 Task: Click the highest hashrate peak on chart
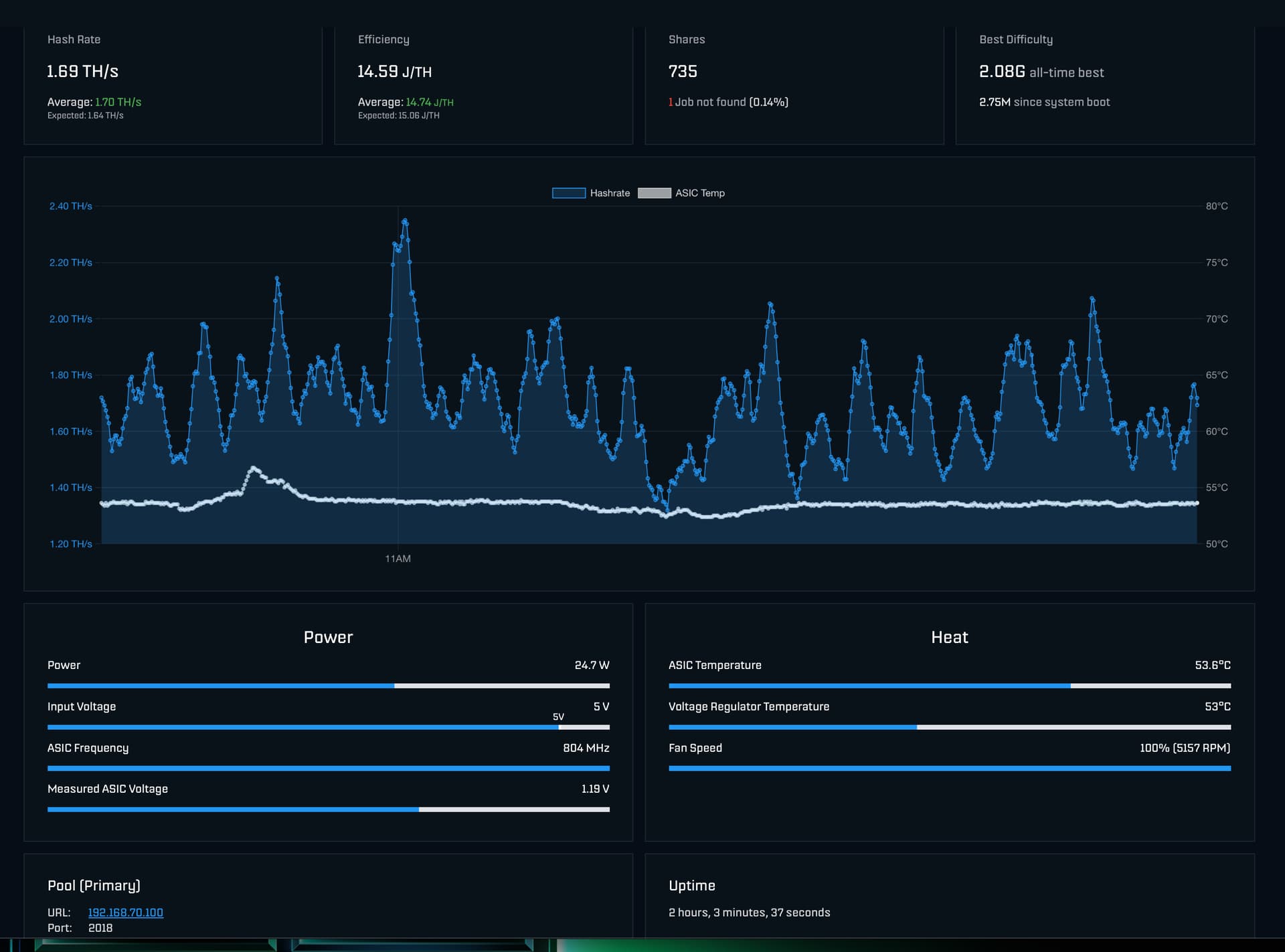click(404, 221)
